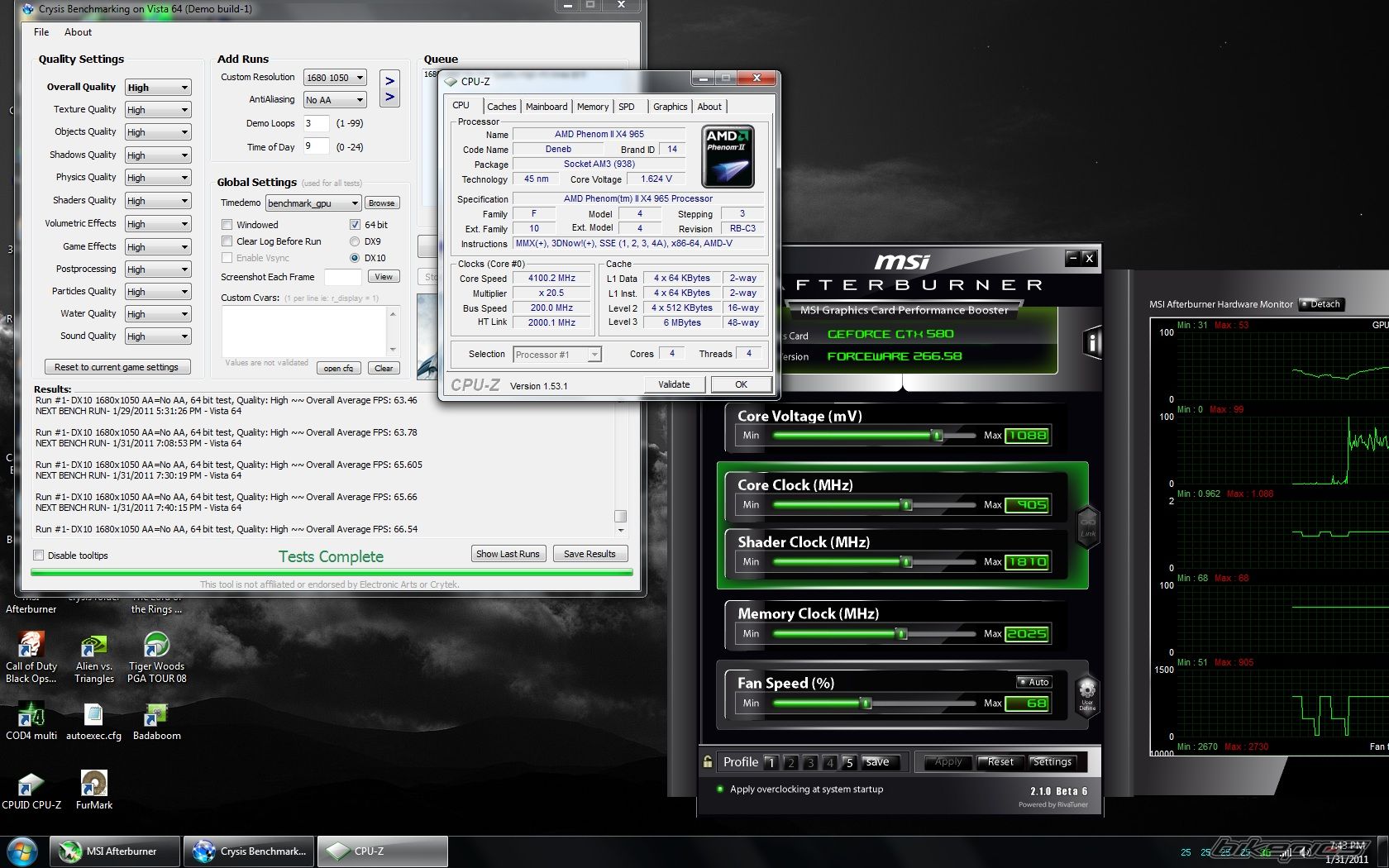Check Disable tooltips box
The image size is (1389, 868).
(38, 556)
